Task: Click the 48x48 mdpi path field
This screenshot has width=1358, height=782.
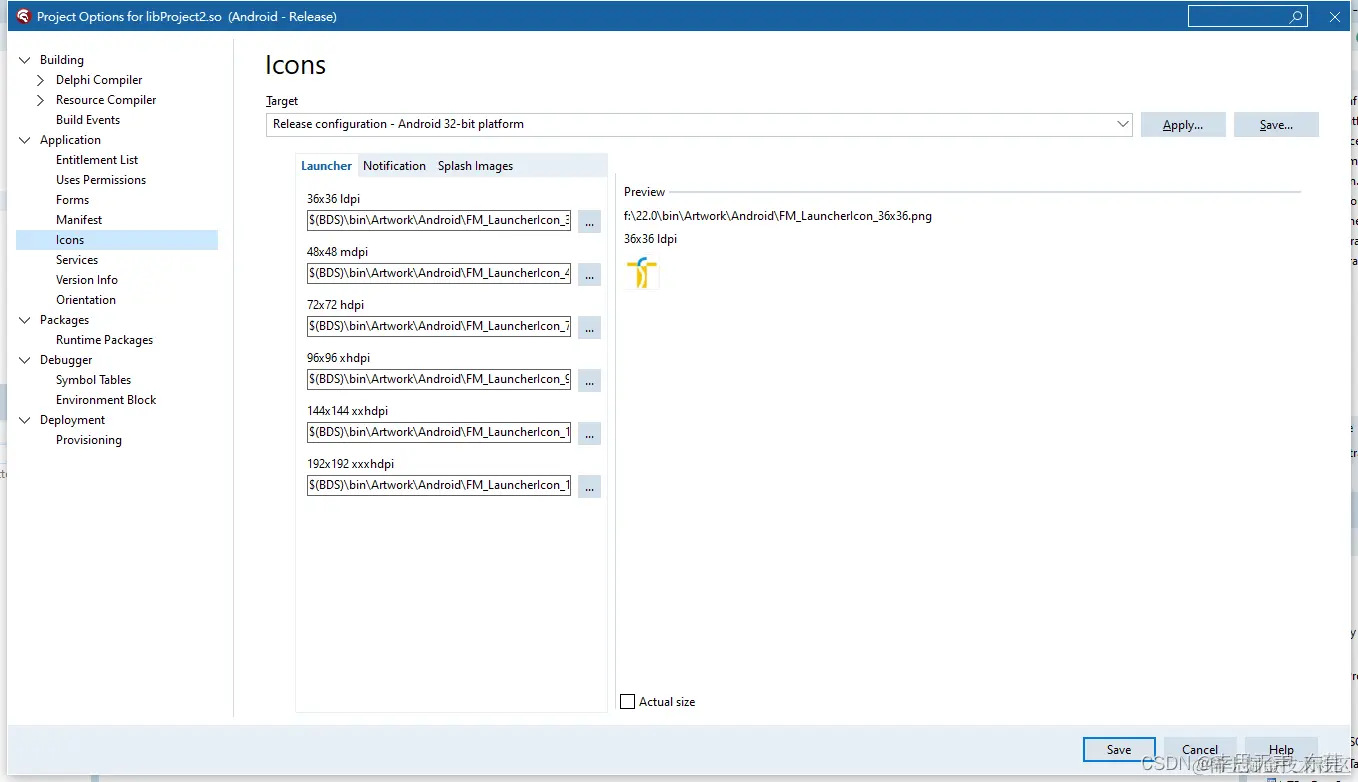Action: [x=439, y=273]
